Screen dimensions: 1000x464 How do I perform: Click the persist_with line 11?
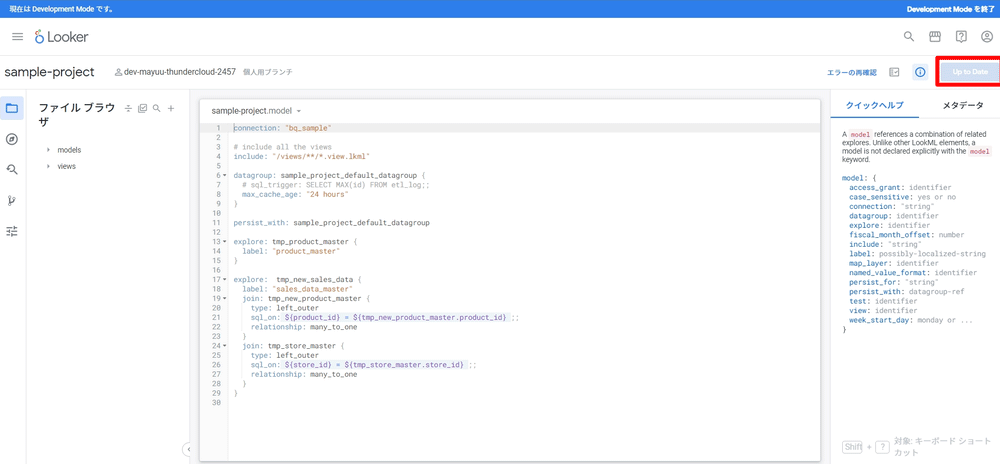[332, 223]
